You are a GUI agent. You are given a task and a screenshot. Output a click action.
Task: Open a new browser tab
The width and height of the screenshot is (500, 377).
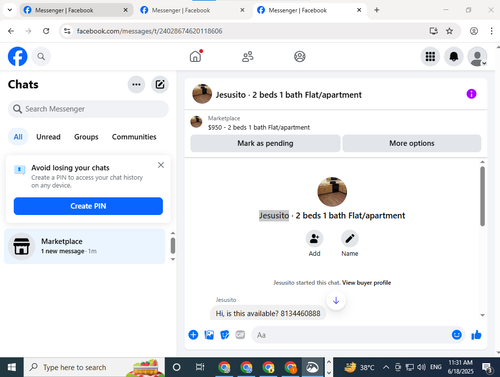click(377, 10)
